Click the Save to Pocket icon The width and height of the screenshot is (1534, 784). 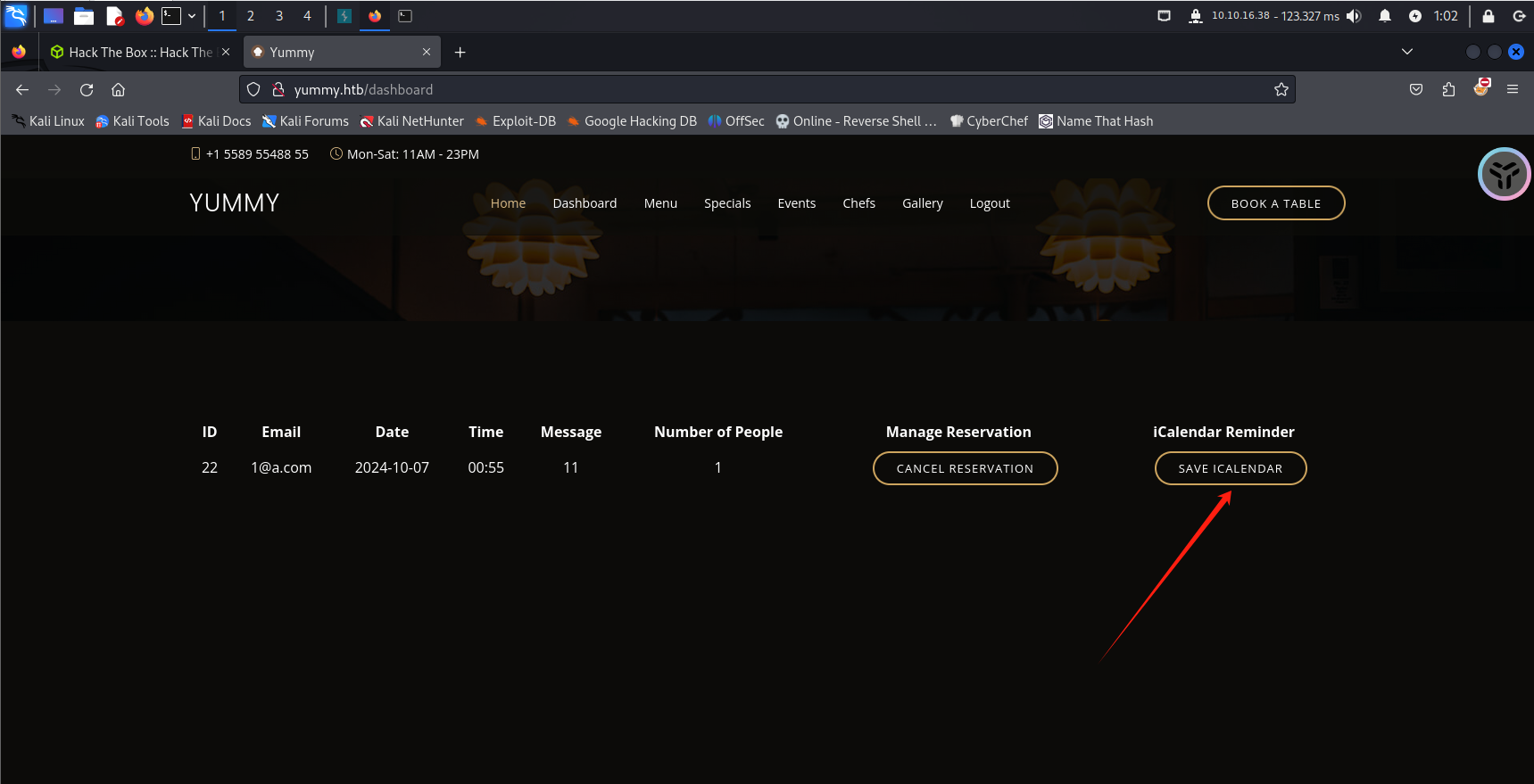point(1416,89)
